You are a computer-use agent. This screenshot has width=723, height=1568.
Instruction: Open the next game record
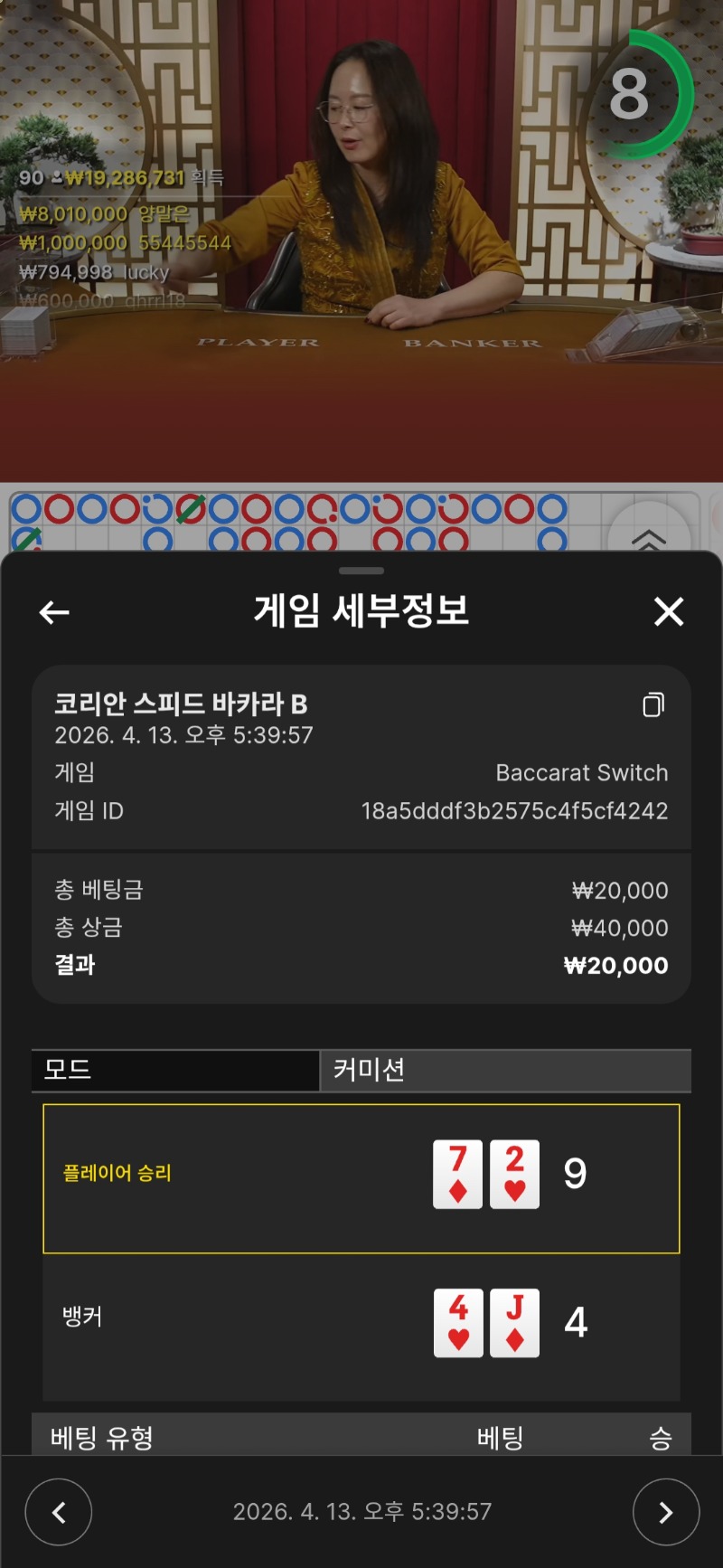[666, 1512]
